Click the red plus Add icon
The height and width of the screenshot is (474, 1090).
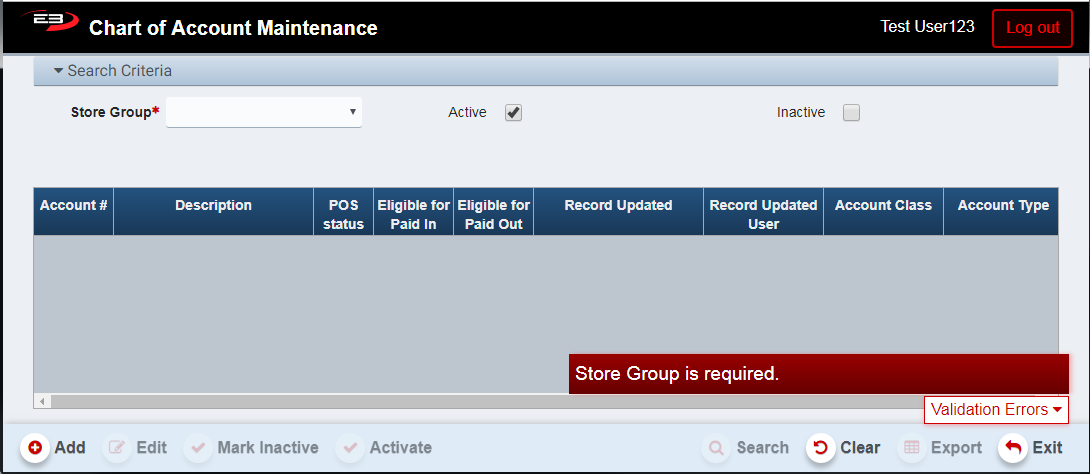pos(35,448)
